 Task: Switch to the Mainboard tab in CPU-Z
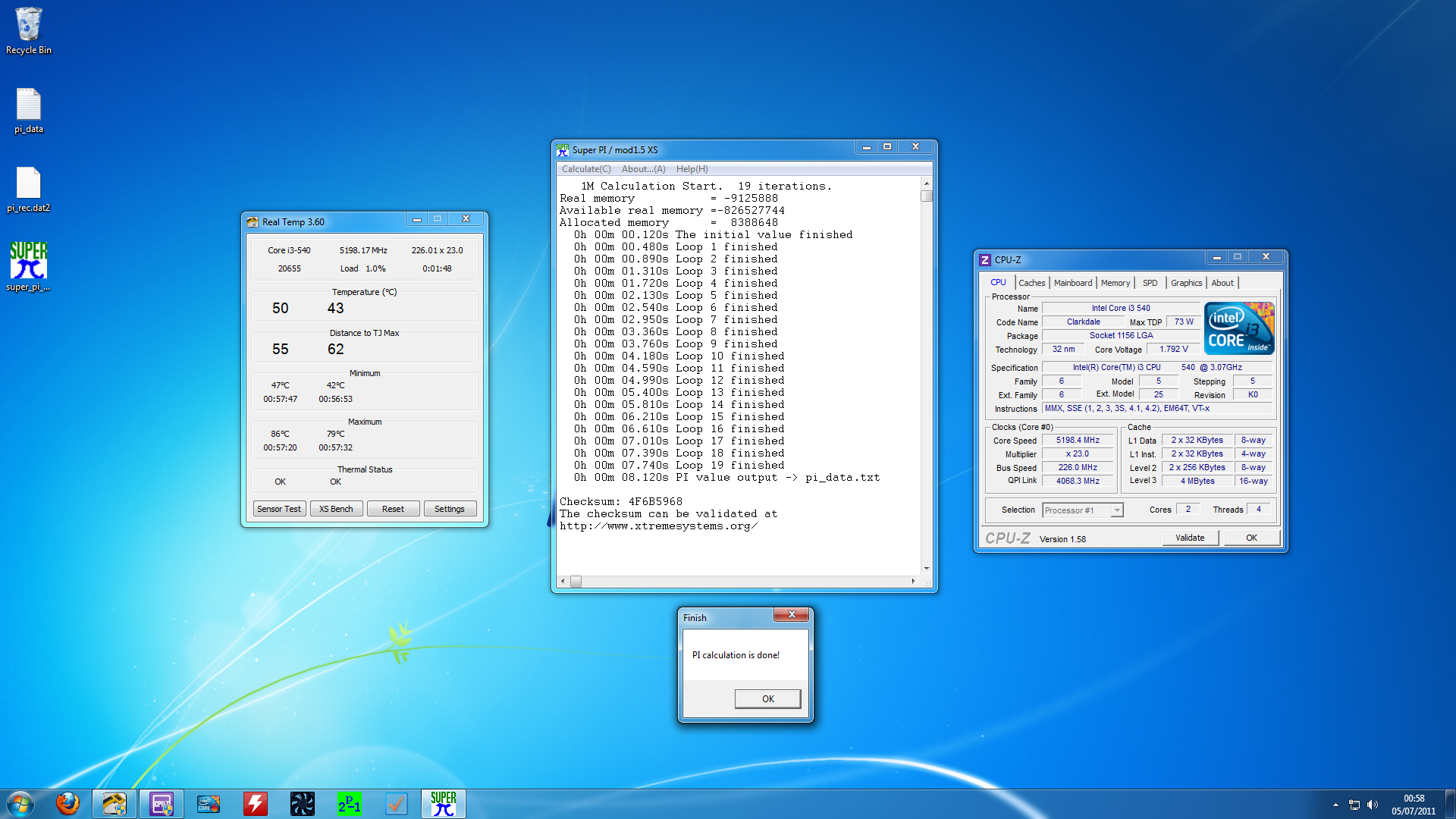1073,283
